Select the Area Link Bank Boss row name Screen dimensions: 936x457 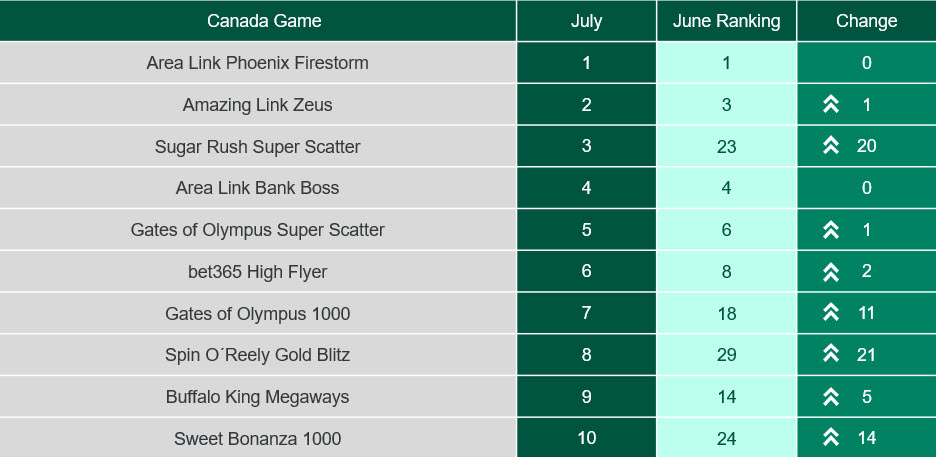click(x=257, y=188)
